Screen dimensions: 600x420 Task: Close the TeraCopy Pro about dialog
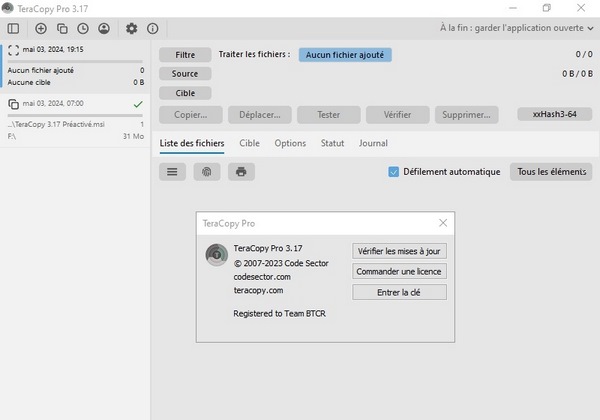[443, 223]
